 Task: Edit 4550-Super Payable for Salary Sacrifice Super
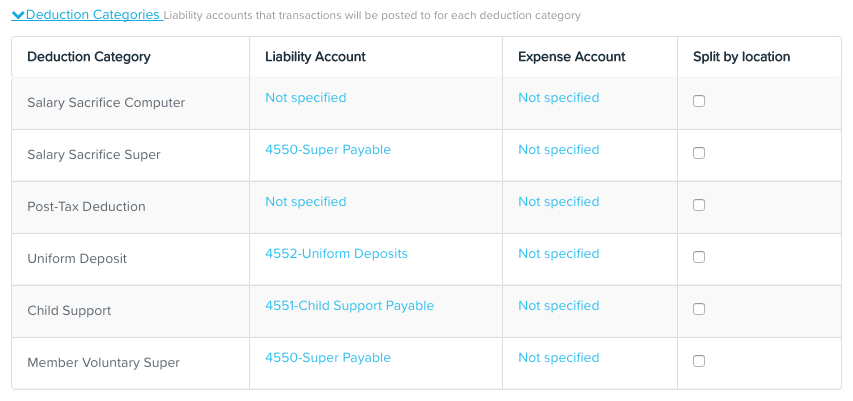pos(328,150)
